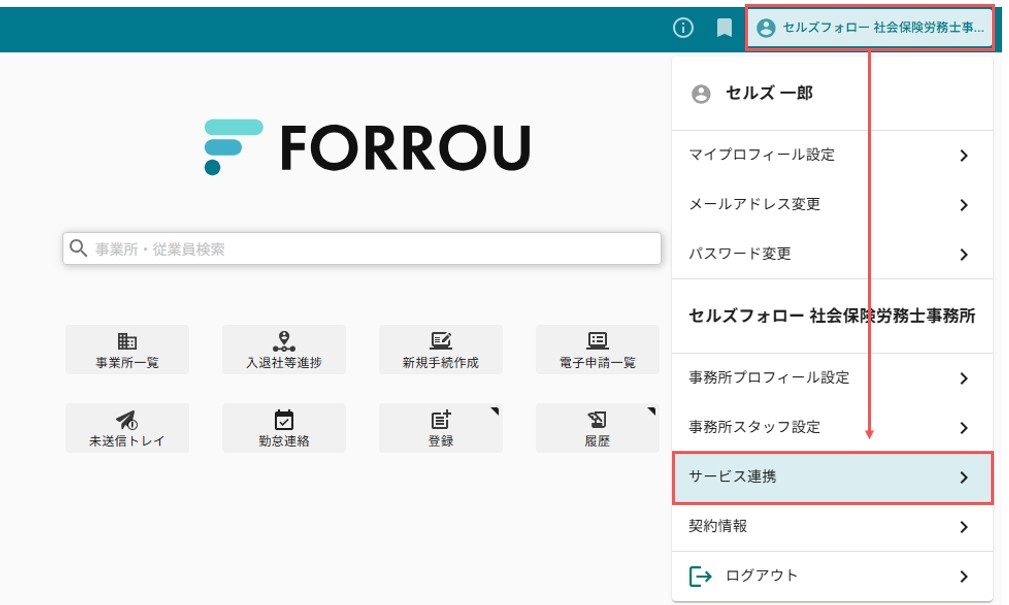Open 新規手続作成 edit icon tile
This screenshot has height=605, width=1009.
click(x=441, y=349)
